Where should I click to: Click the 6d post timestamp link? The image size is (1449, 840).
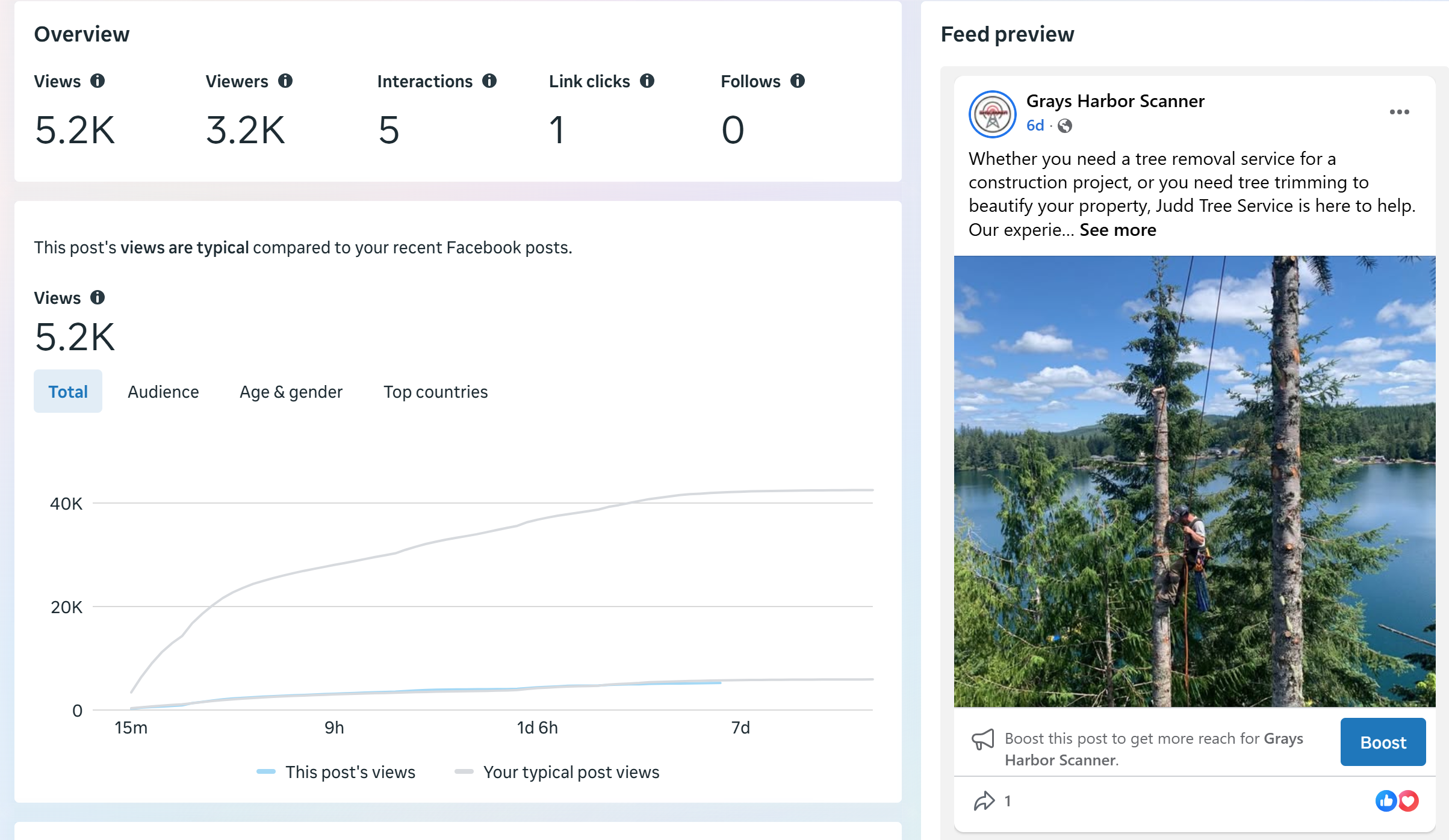click(1035, 126)
